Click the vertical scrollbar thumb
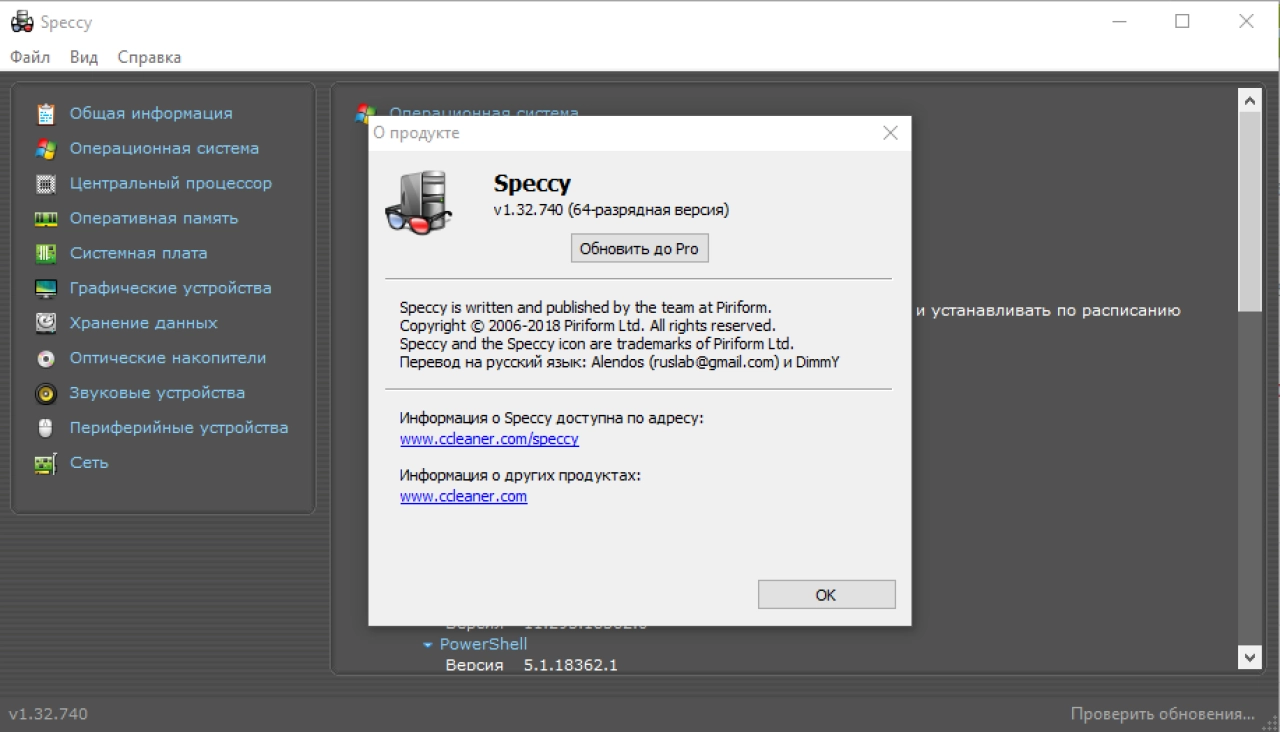1280x732 pixels. [x=1249, y=210]
